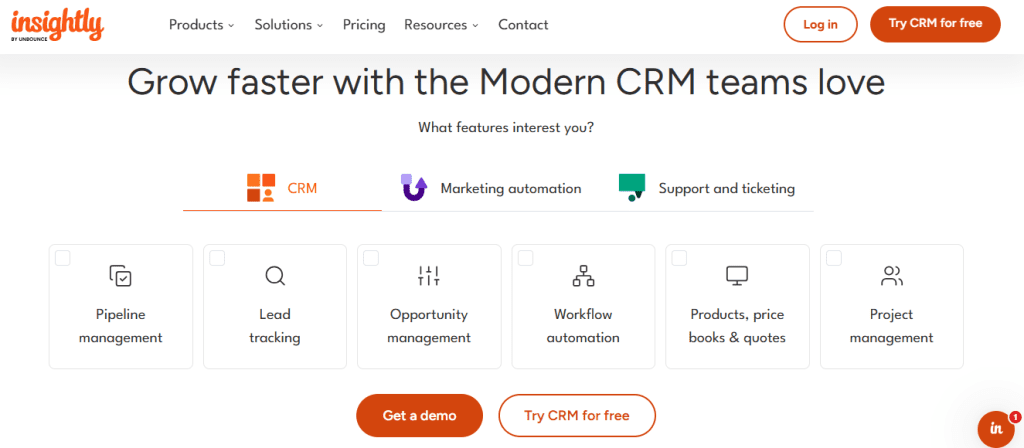
Task: Expand the Solutions dropdown menu
Action: (289, 25)
